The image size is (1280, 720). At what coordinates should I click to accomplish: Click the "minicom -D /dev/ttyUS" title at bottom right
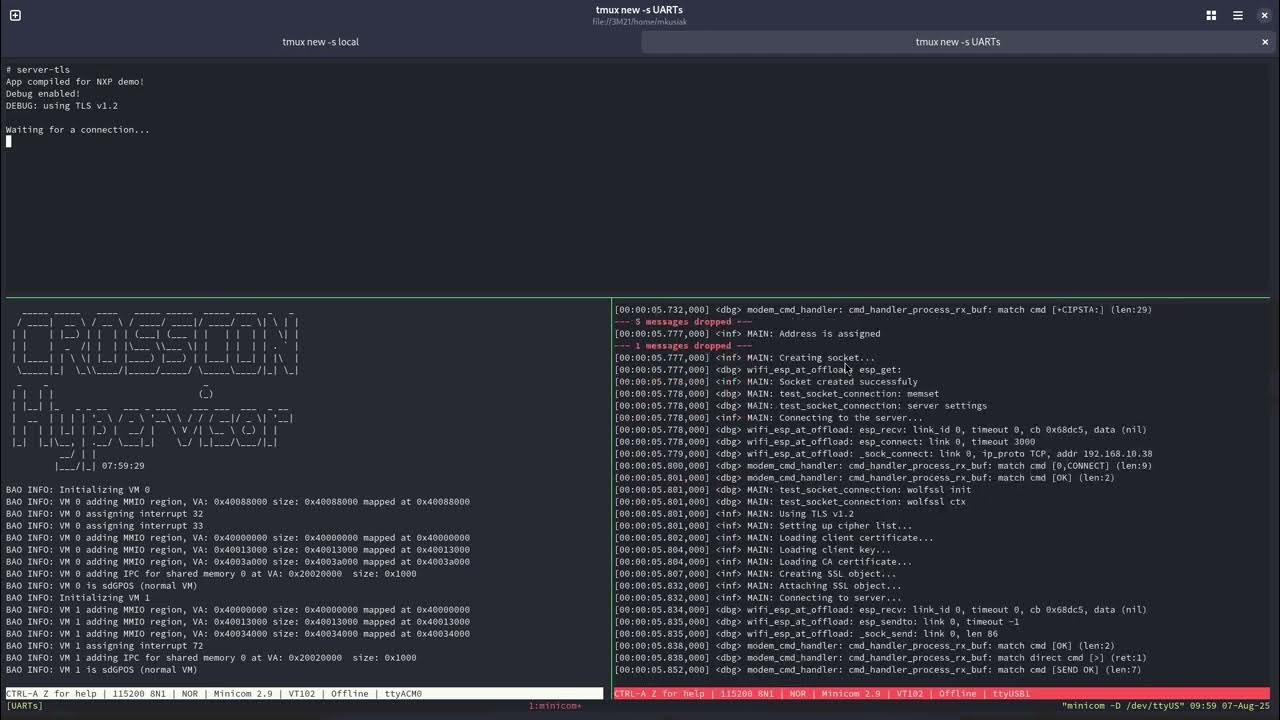1122,705
